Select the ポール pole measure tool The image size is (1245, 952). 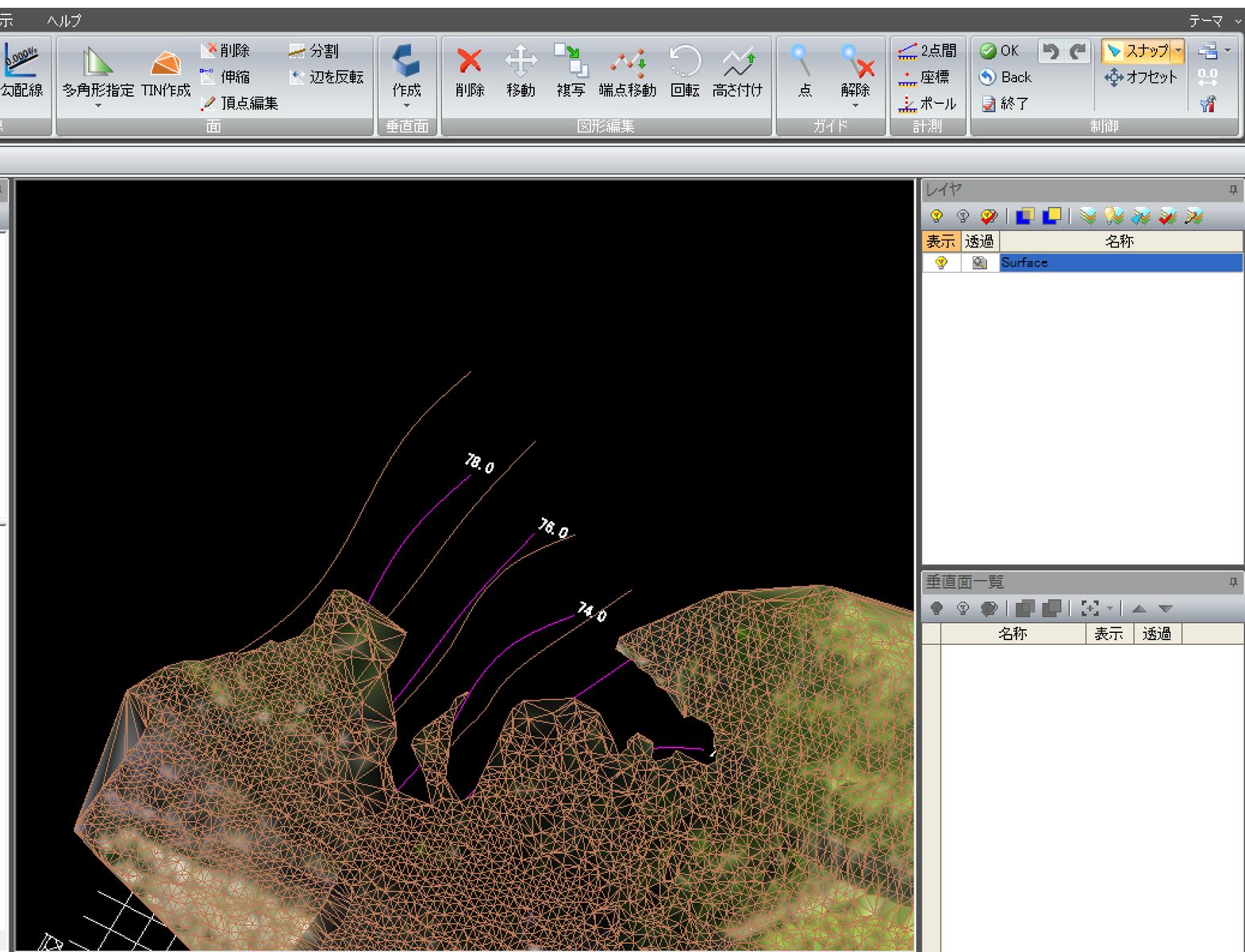point(927,103)
